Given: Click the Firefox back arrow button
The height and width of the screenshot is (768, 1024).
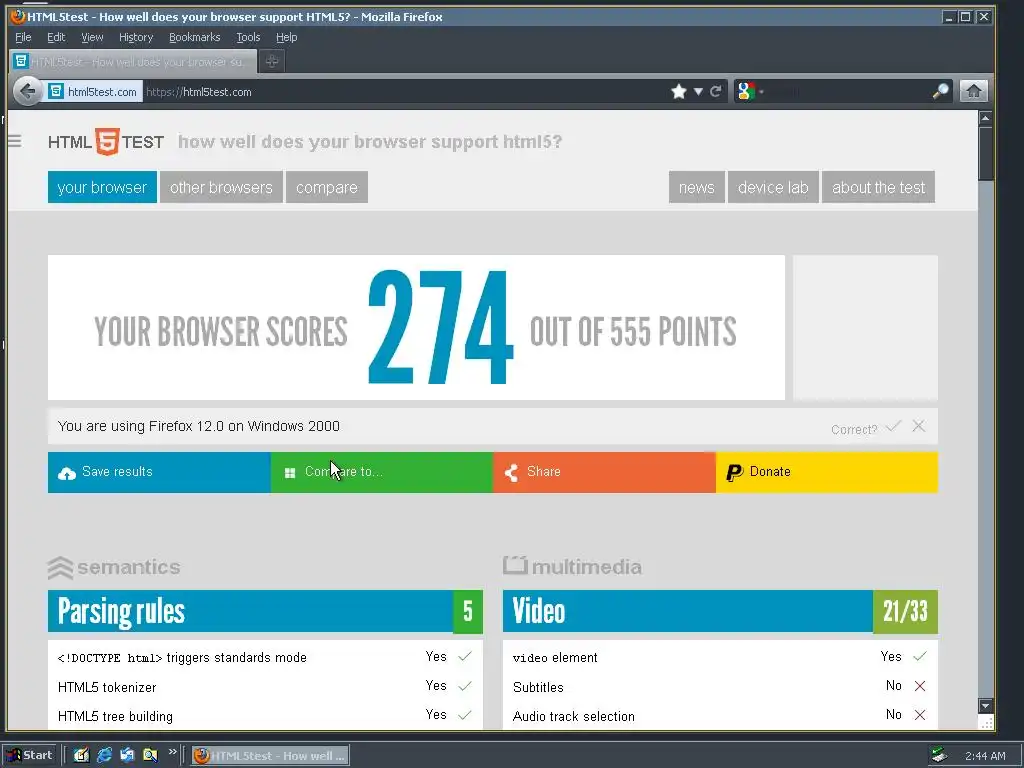Looking at the screenshot, I should 27,91.
